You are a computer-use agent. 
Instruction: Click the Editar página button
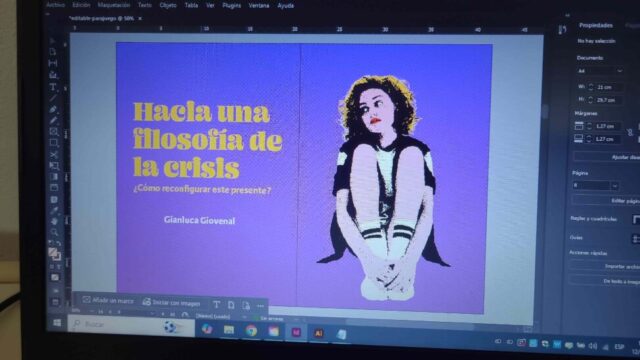[x=606, y=200]
